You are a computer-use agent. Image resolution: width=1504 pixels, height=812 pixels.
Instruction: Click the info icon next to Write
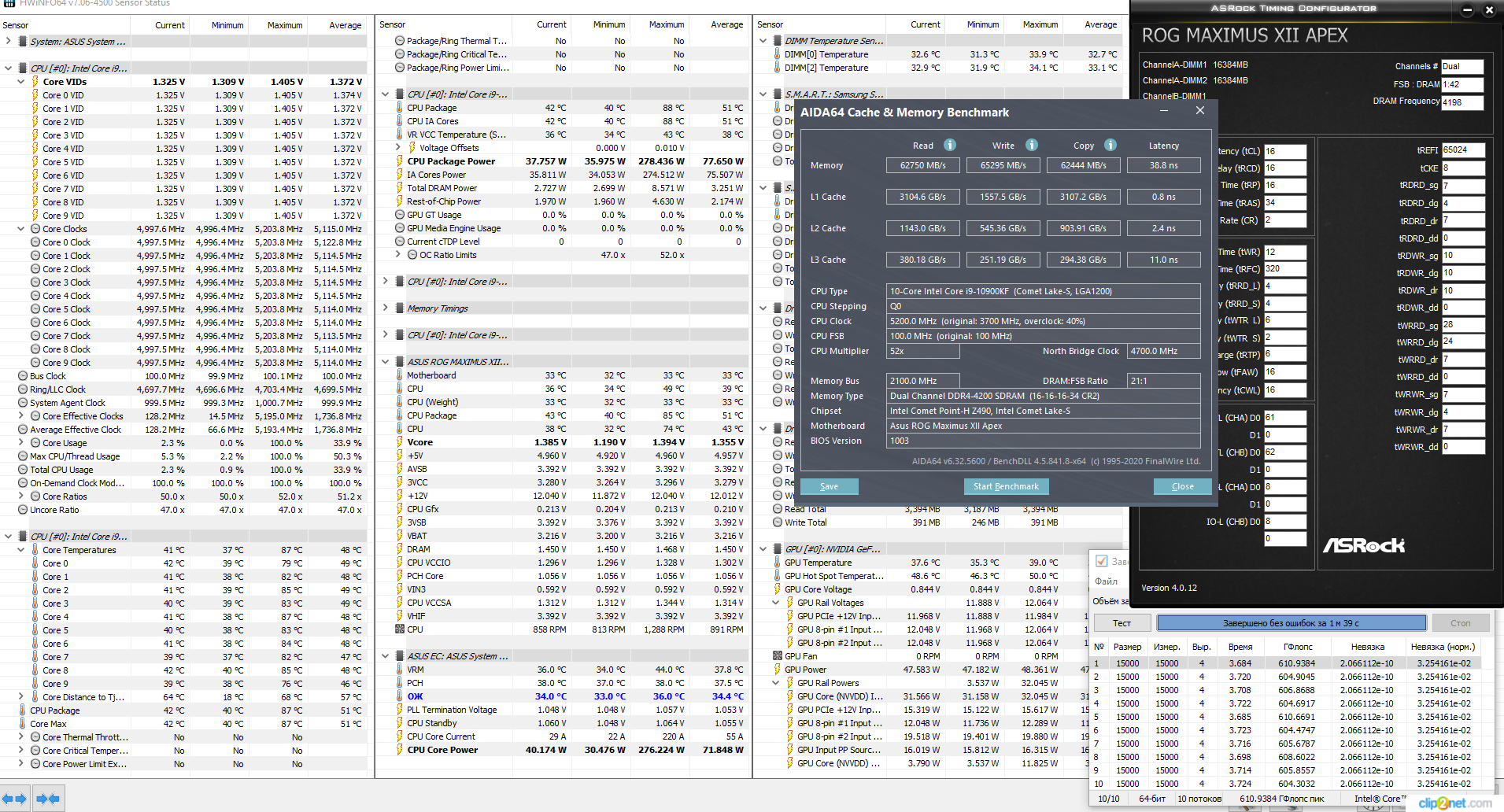coord(1032,145)
